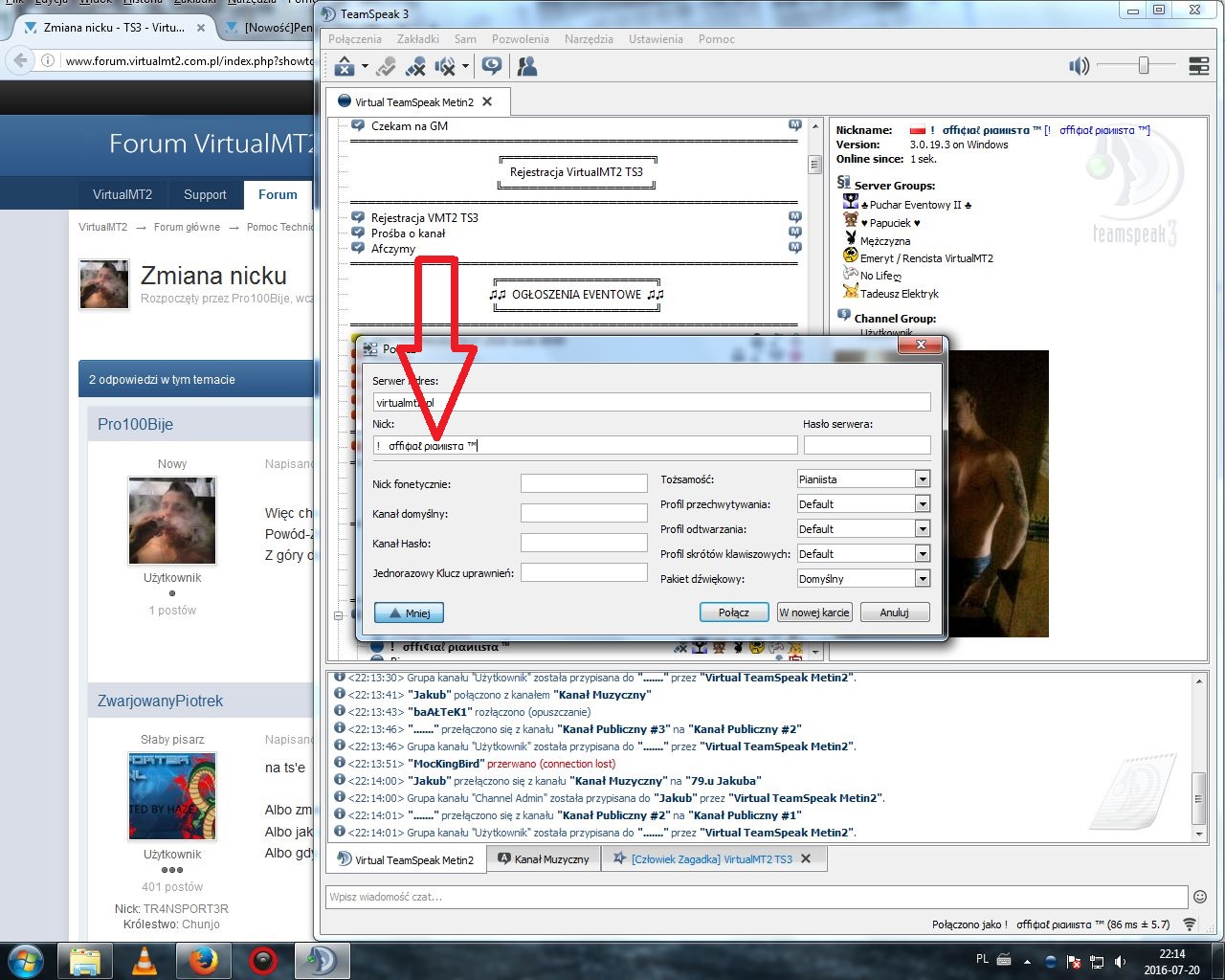
Task: Open the contacts manager icon
Action: pos(526,66)
